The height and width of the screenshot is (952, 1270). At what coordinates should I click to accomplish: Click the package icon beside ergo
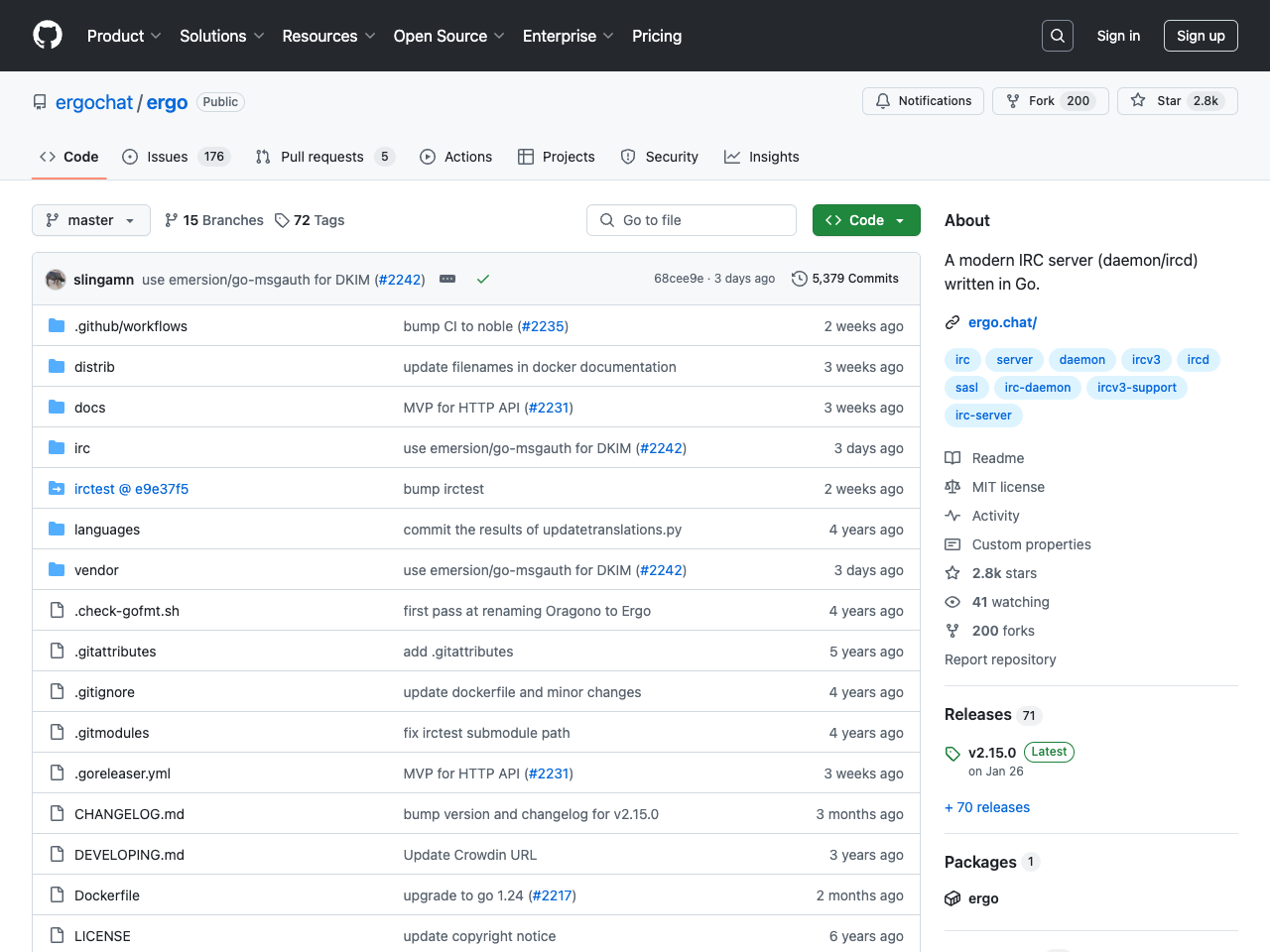click(952, 898)
